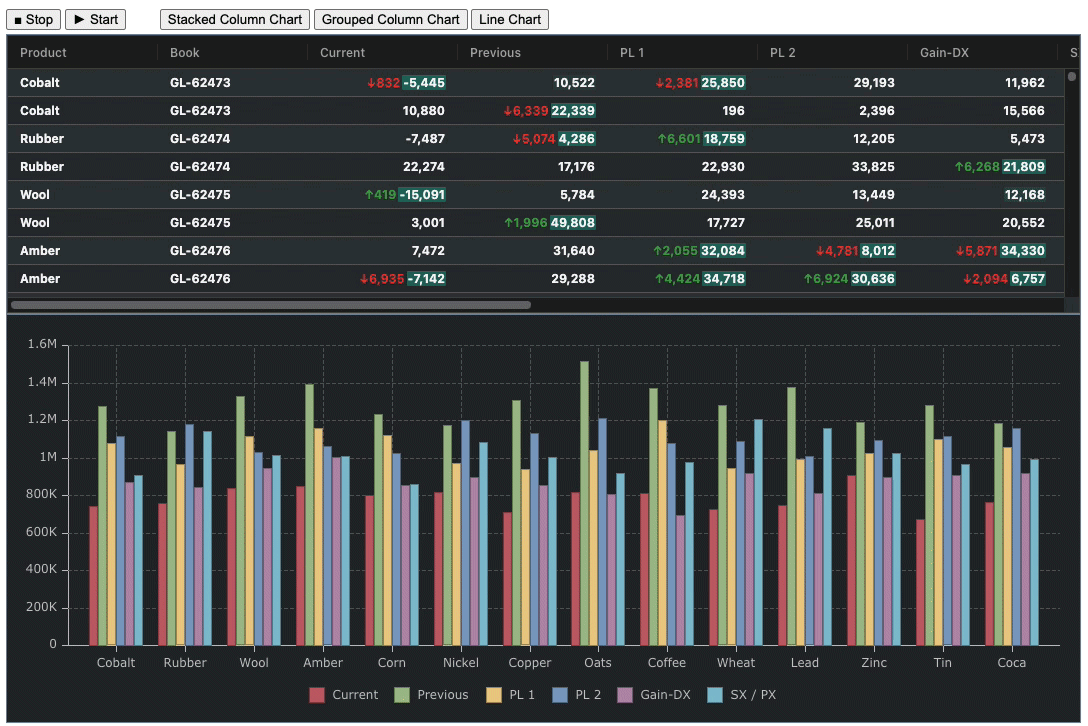
Task: Click the Coca category axis label
Action: (1011, 663)
